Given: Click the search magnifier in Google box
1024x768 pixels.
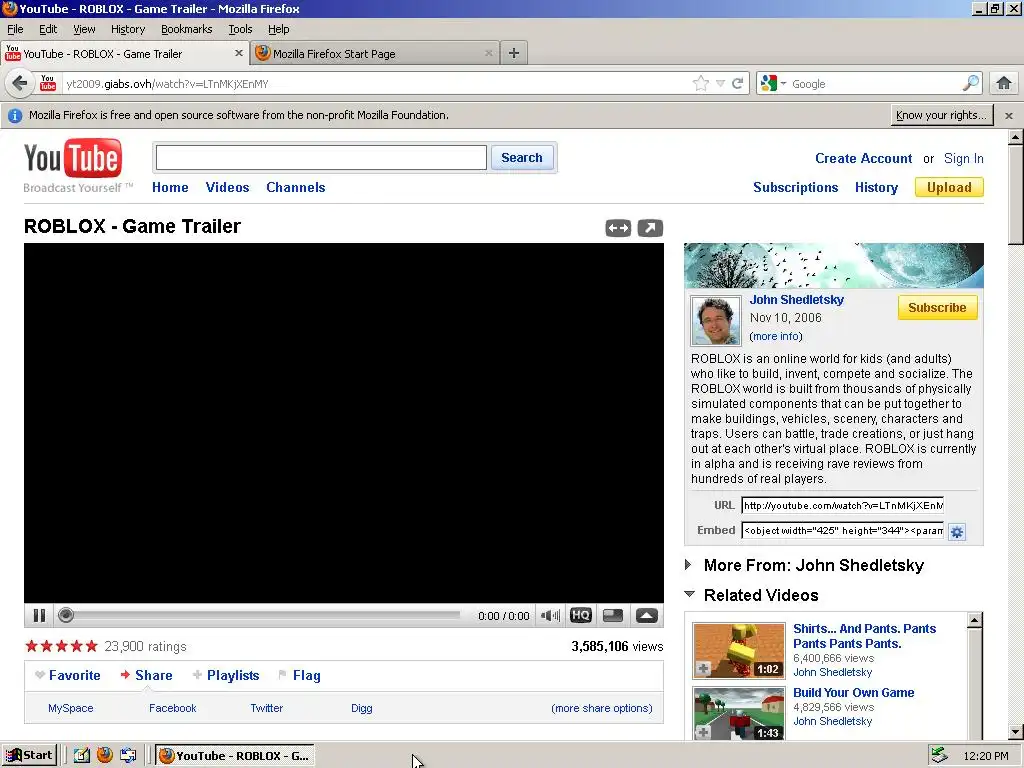Looking at the screenshot, I should pos(970,83).
